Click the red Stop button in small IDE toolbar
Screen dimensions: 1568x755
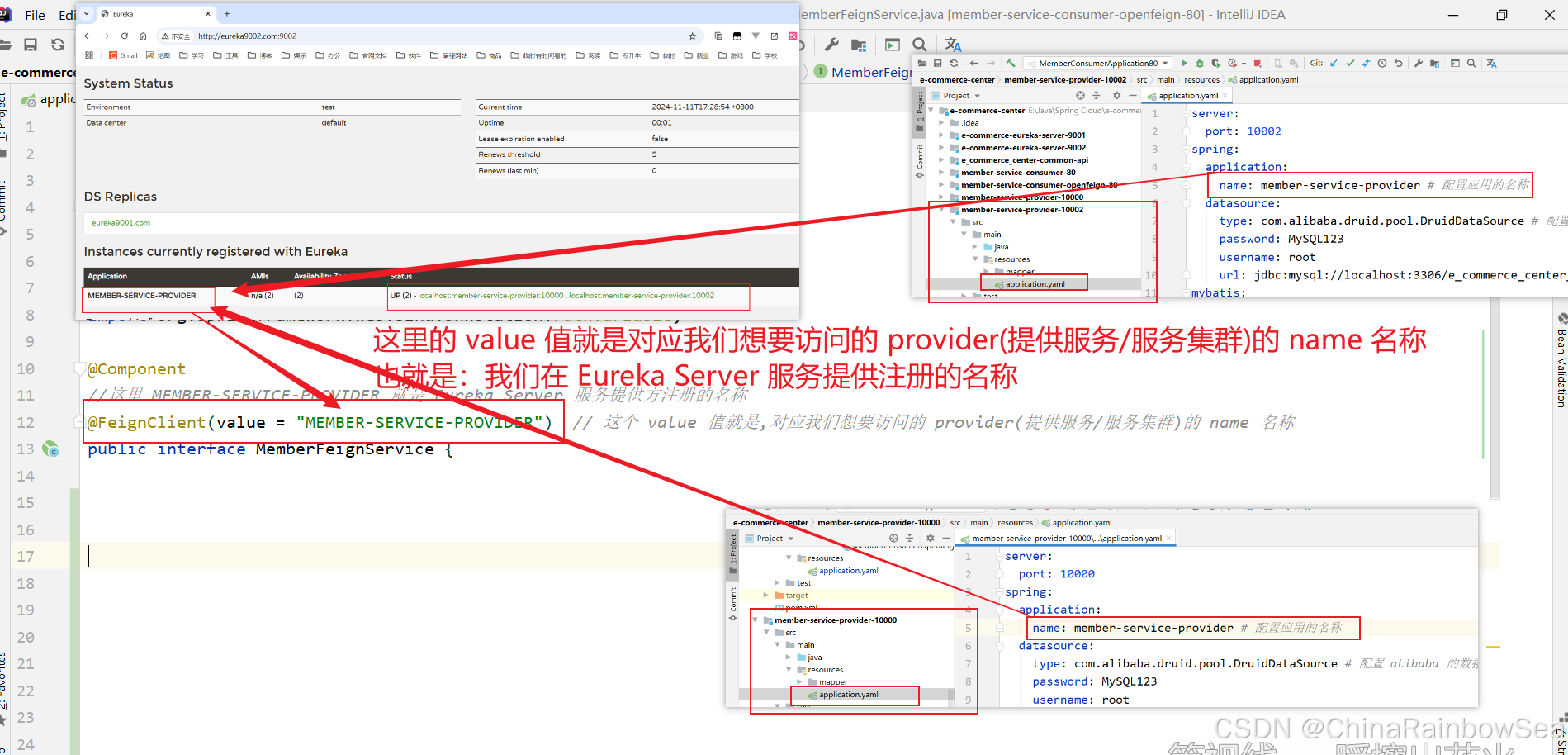(x=1258, y=63)
